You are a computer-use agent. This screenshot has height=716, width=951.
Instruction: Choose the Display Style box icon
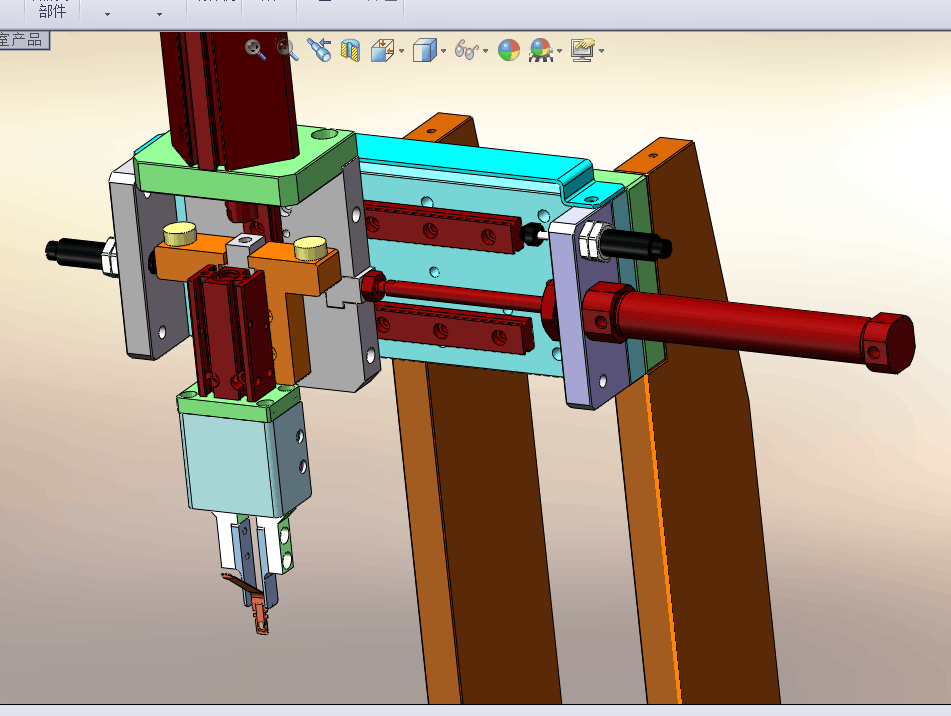(425, 50)
